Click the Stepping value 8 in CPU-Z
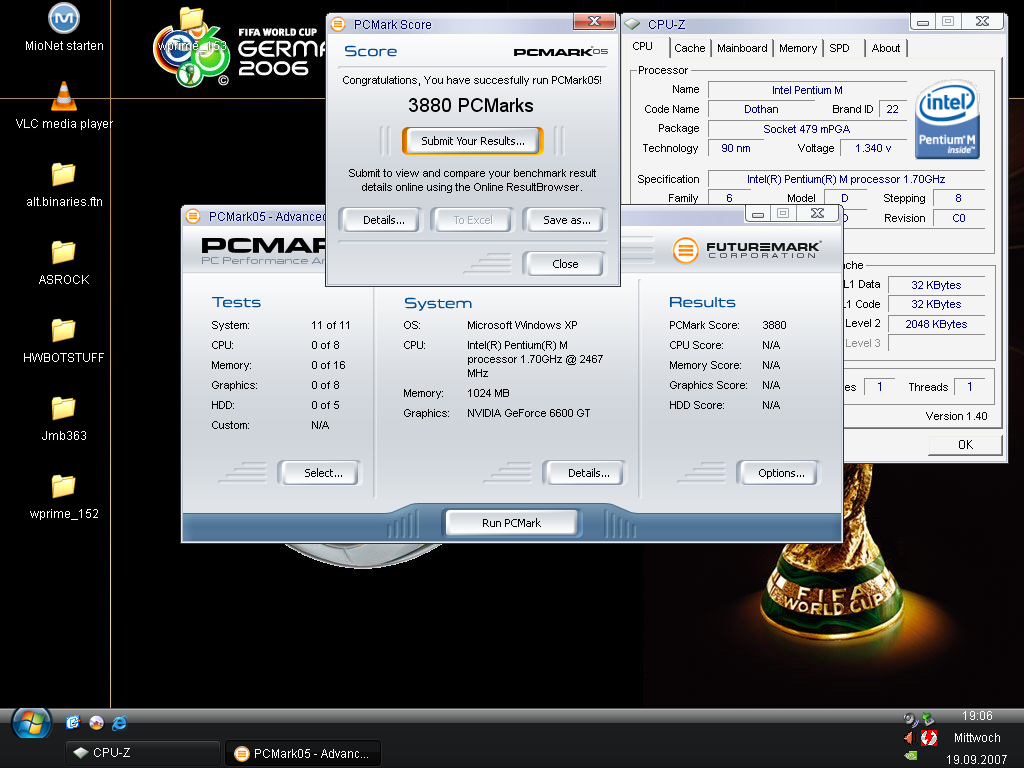This screenshot has height=768, width=1024. point(959,198)
